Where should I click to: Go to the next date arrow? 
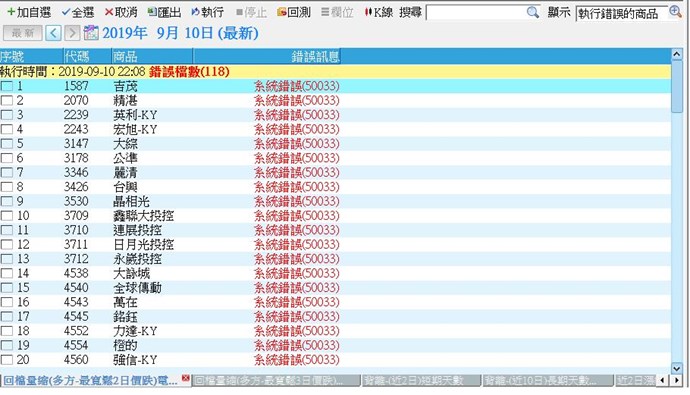click(72, 33)
